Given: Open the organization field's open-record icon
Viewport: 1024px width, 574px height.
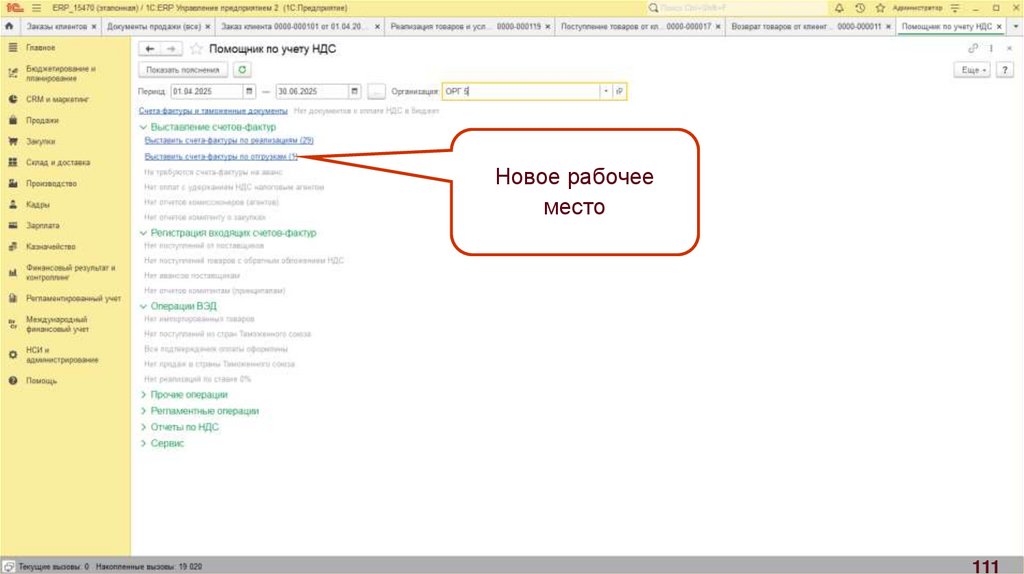Looking at the screenshot, I should 619,91.
